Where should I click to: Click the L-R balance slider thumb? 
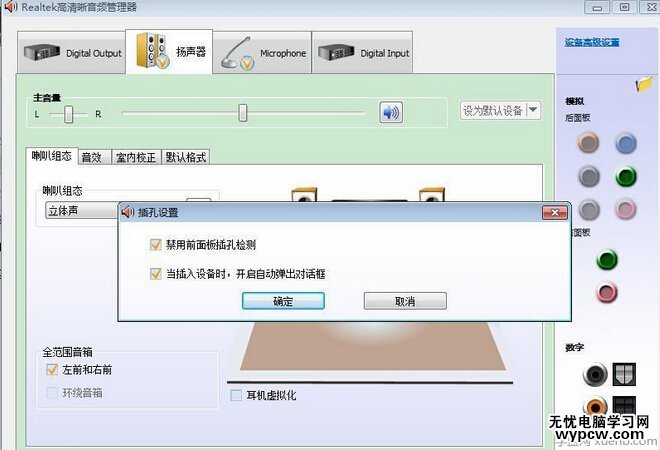coord(69,114)
